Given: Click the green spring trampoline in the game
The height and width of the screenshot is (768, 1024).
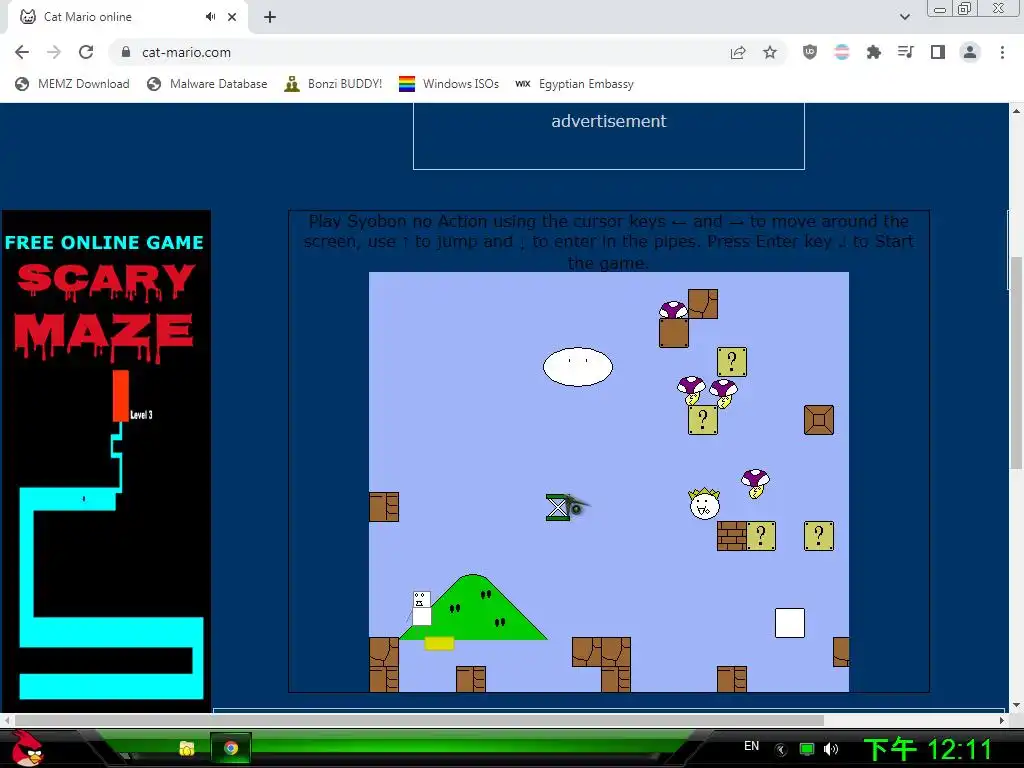Looking at the screenshot, I should (x=558, y=507).
